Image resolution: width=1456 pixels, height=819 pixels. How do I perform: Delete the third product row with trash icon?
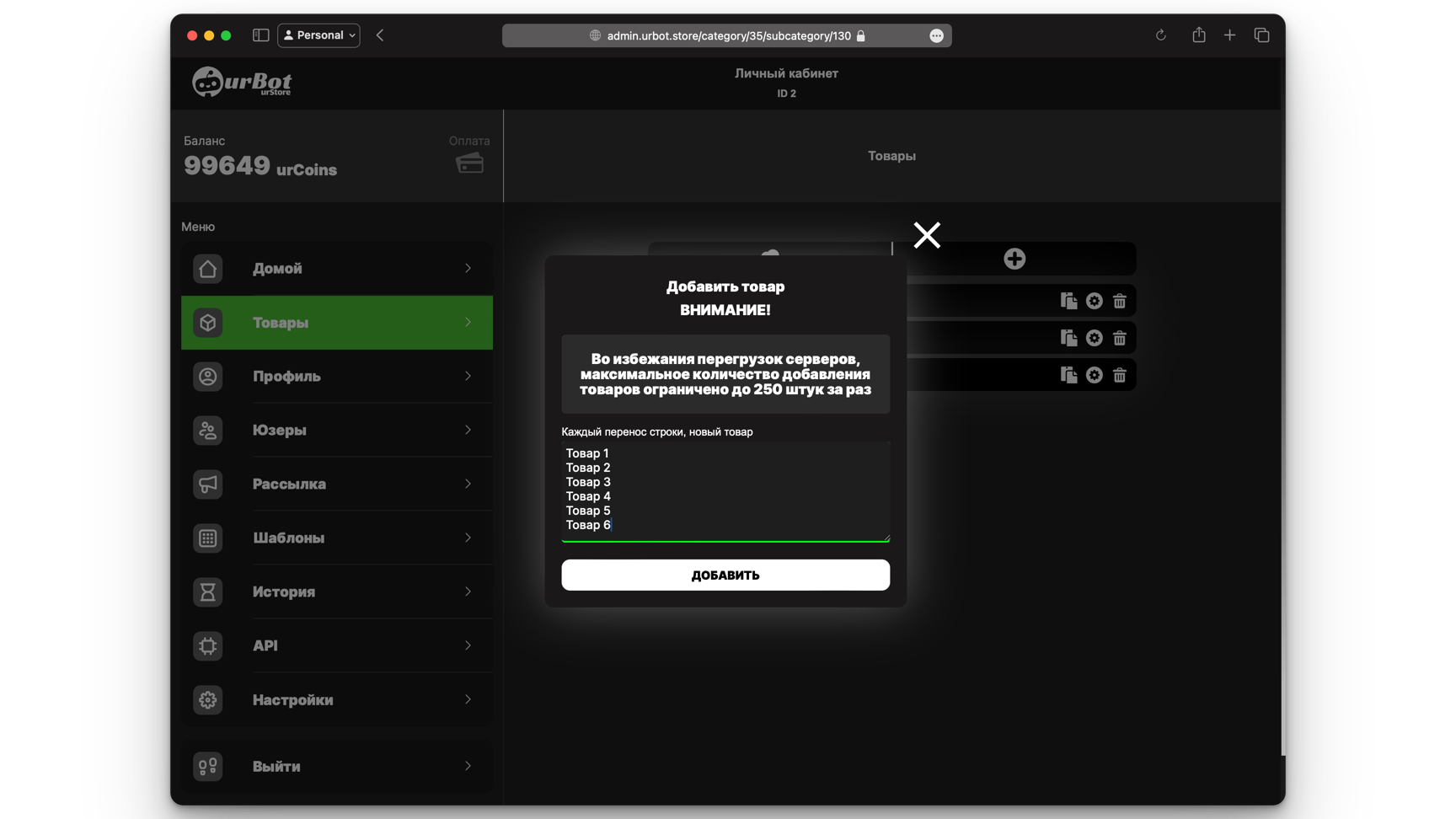coord(1119,375)
